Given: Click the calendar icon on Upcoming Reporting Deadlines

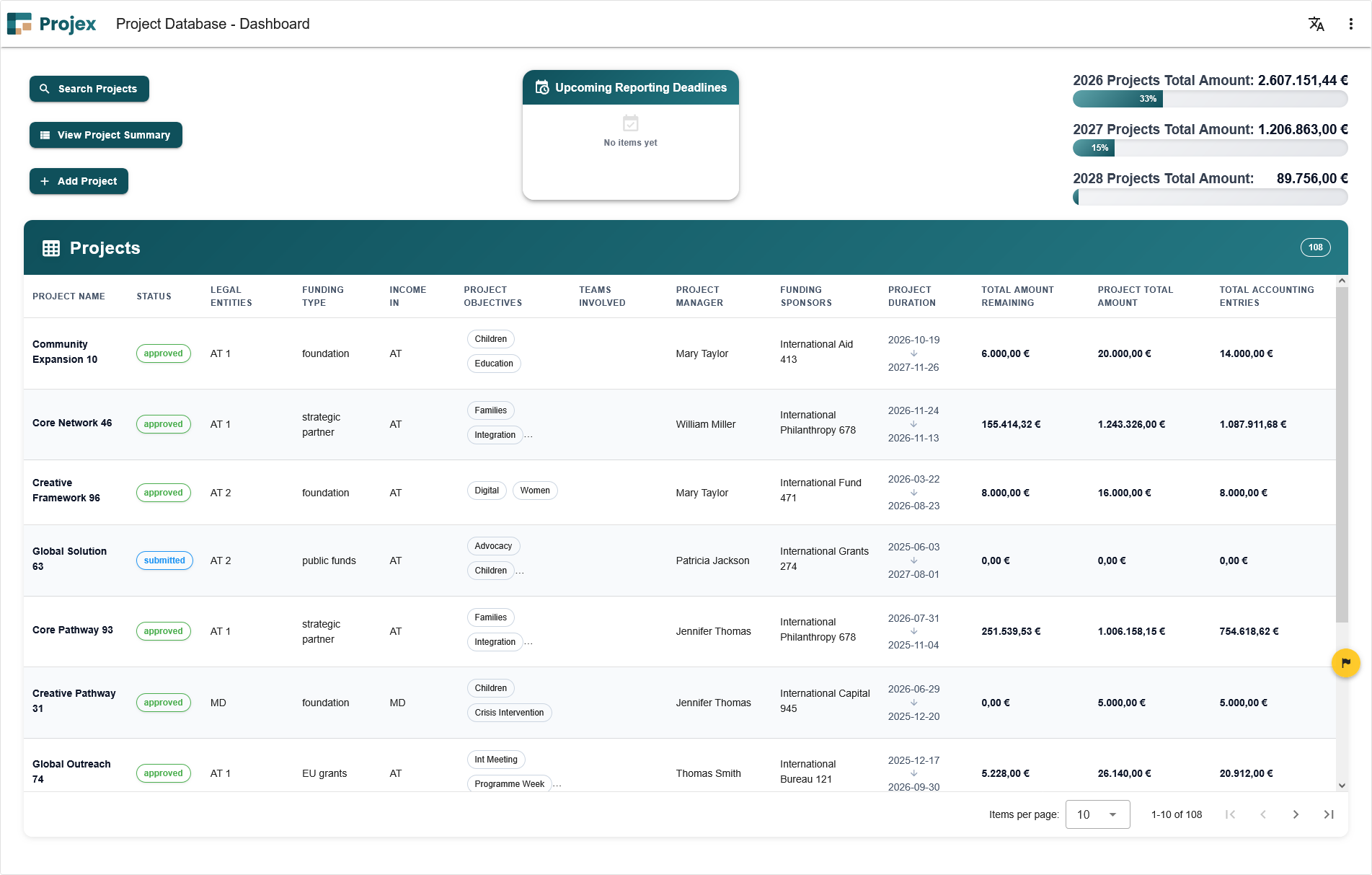Looking at the screenshot, I should click(x=541, y=87).
